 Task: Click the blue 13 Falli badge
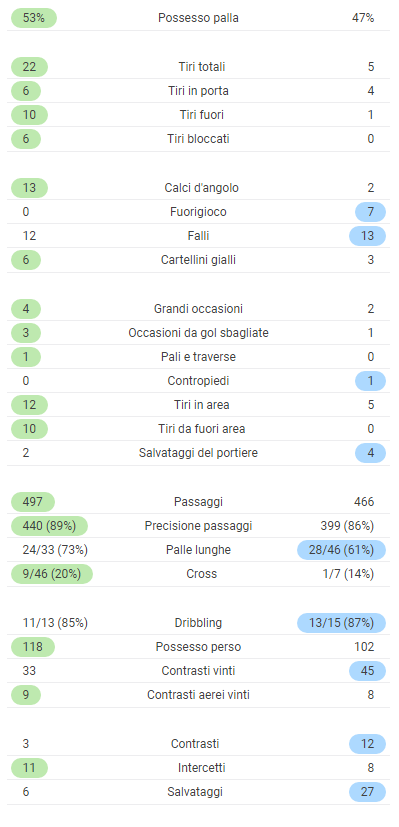(x=367, y=236)
